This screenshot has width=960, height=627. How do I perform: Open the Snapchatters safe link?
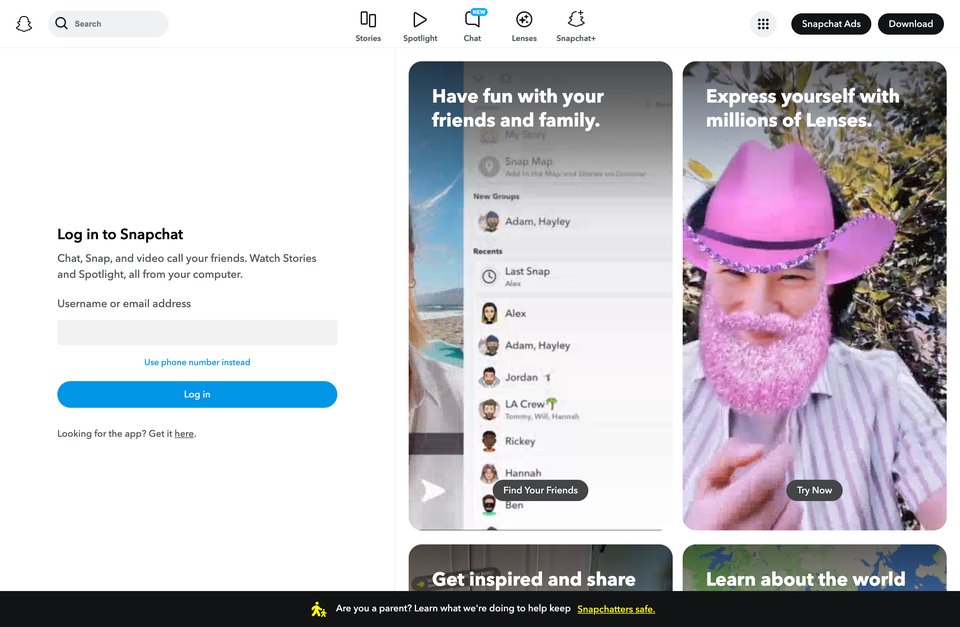pyautogui.click(x=616, y=609)
